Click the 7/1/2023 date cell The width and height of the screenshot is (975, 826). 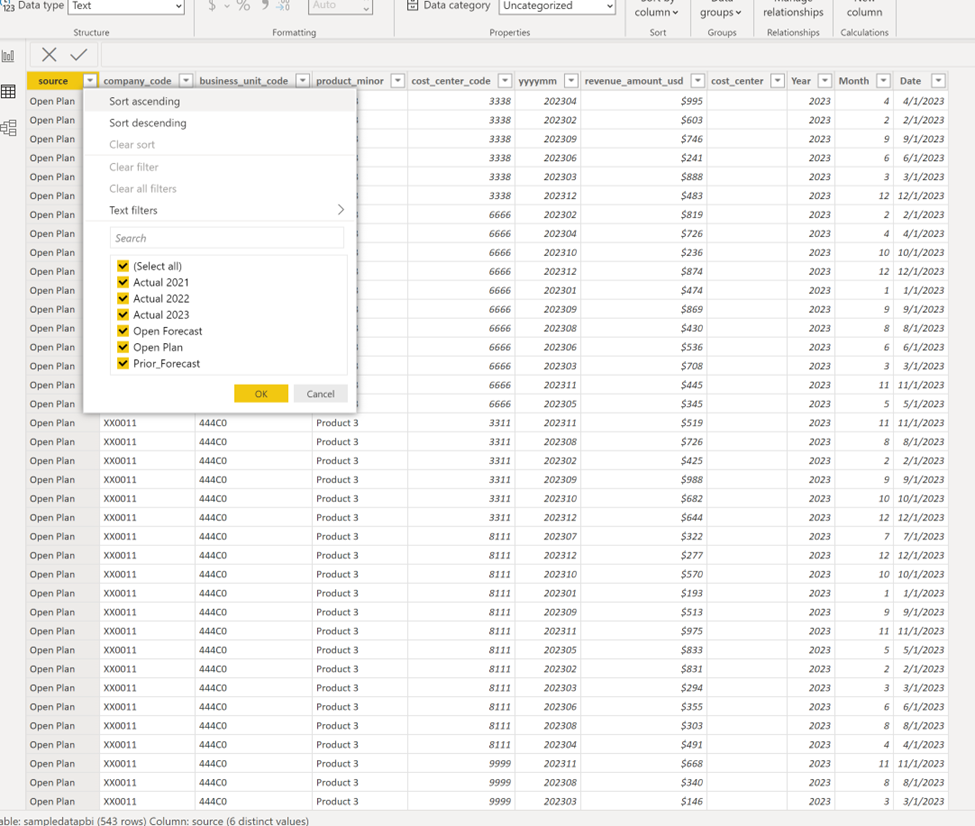[x=920, y=536]
